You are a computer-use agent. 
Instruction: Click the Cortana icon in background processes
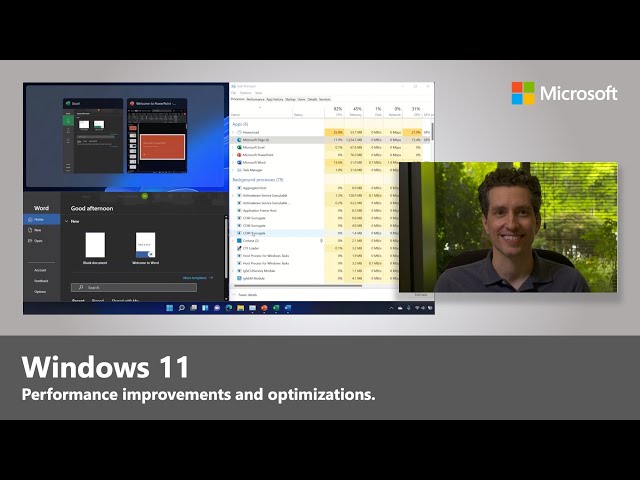pos(239,241)
